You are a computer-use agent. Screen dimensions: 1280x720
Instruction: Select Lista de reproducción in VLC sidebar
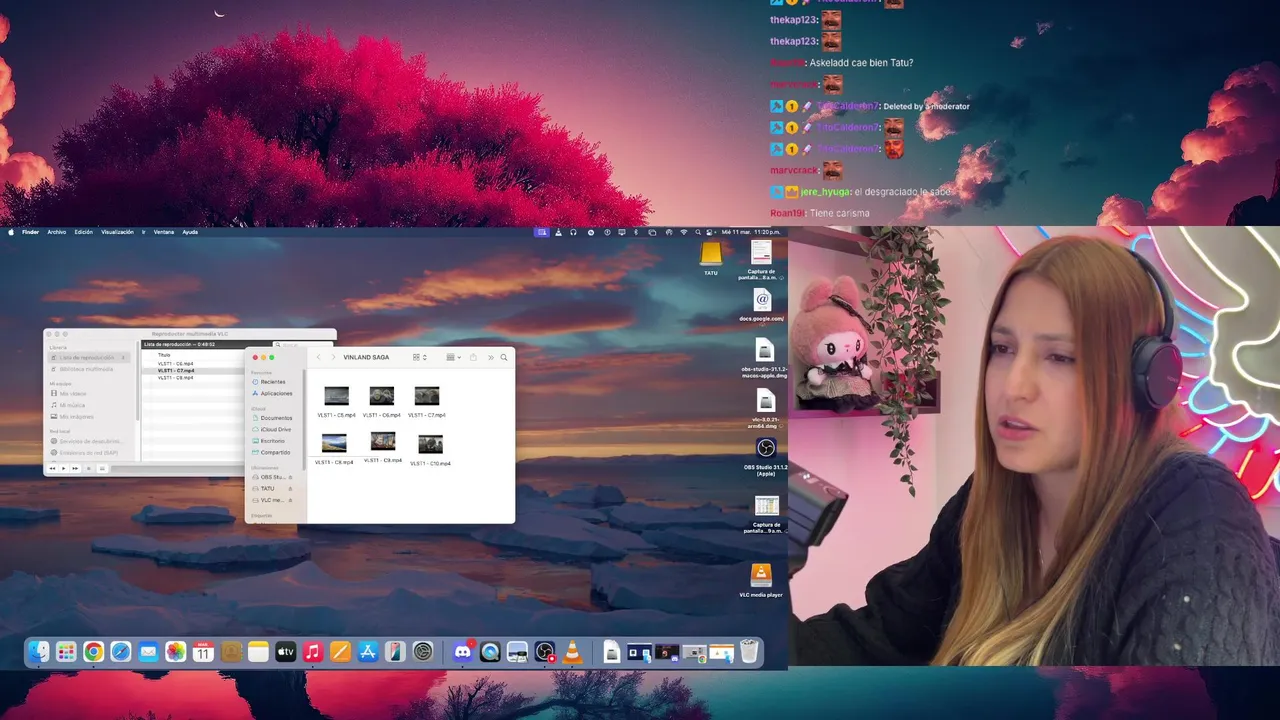(87, 358)
